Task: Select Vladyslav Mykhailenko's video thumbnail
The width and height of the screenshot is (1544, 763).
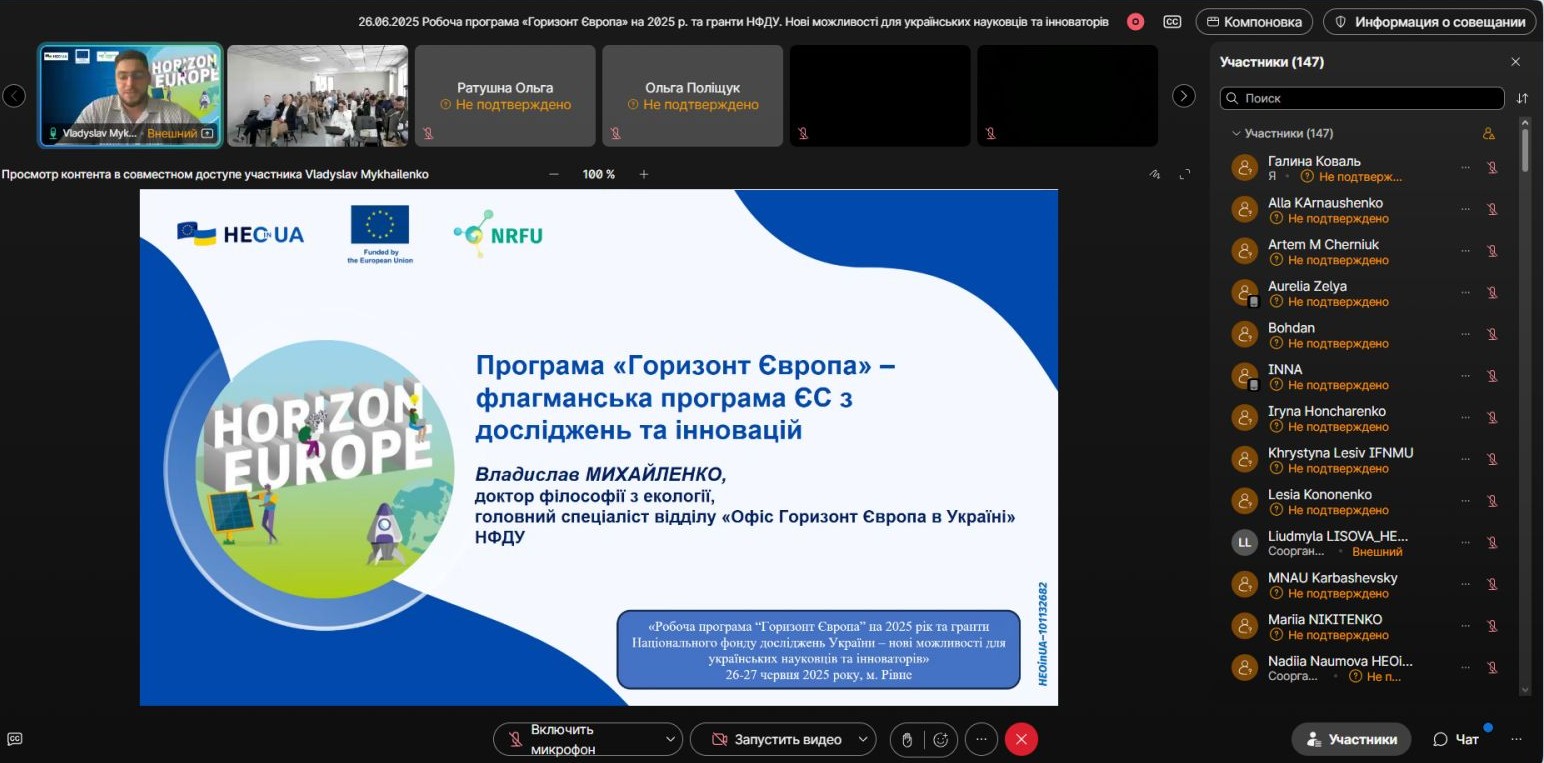Action: pos(130,96)
